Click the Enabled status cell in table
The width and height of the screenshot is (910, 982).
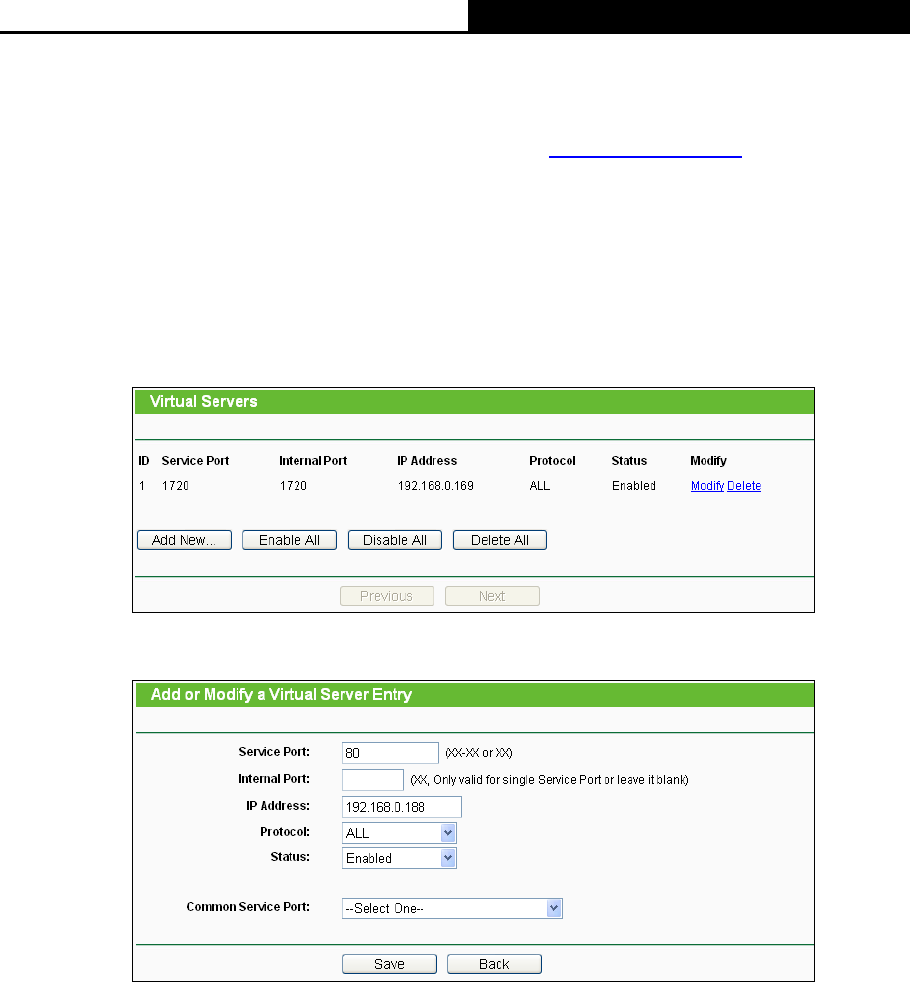[634, 486]
